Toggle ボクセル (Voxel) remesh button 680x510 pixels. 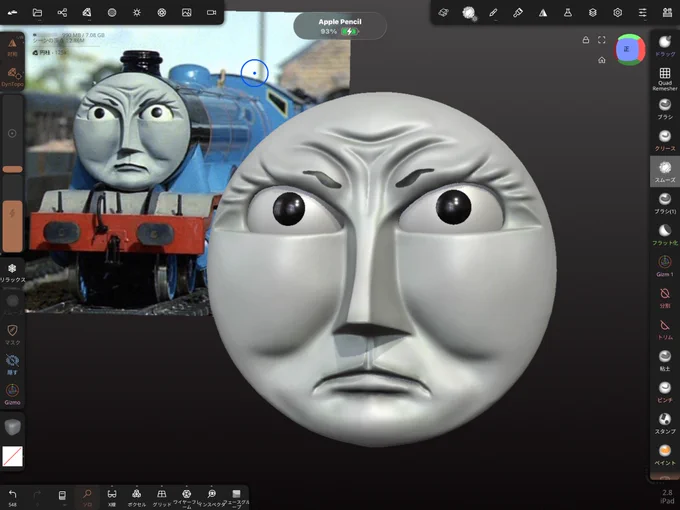(137, 497)
